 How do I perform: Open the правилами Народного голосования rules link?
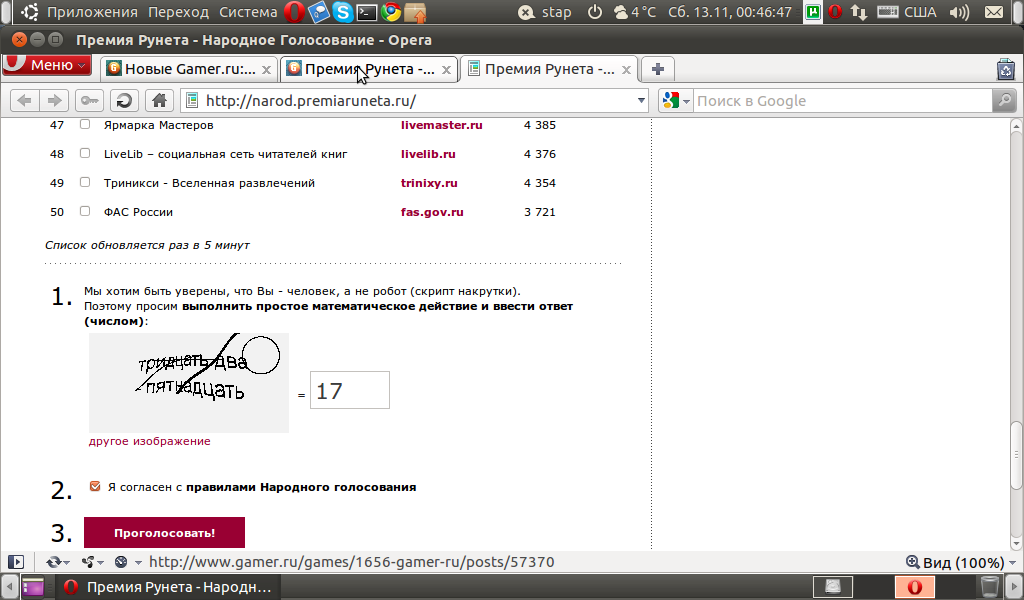(301, 487)
